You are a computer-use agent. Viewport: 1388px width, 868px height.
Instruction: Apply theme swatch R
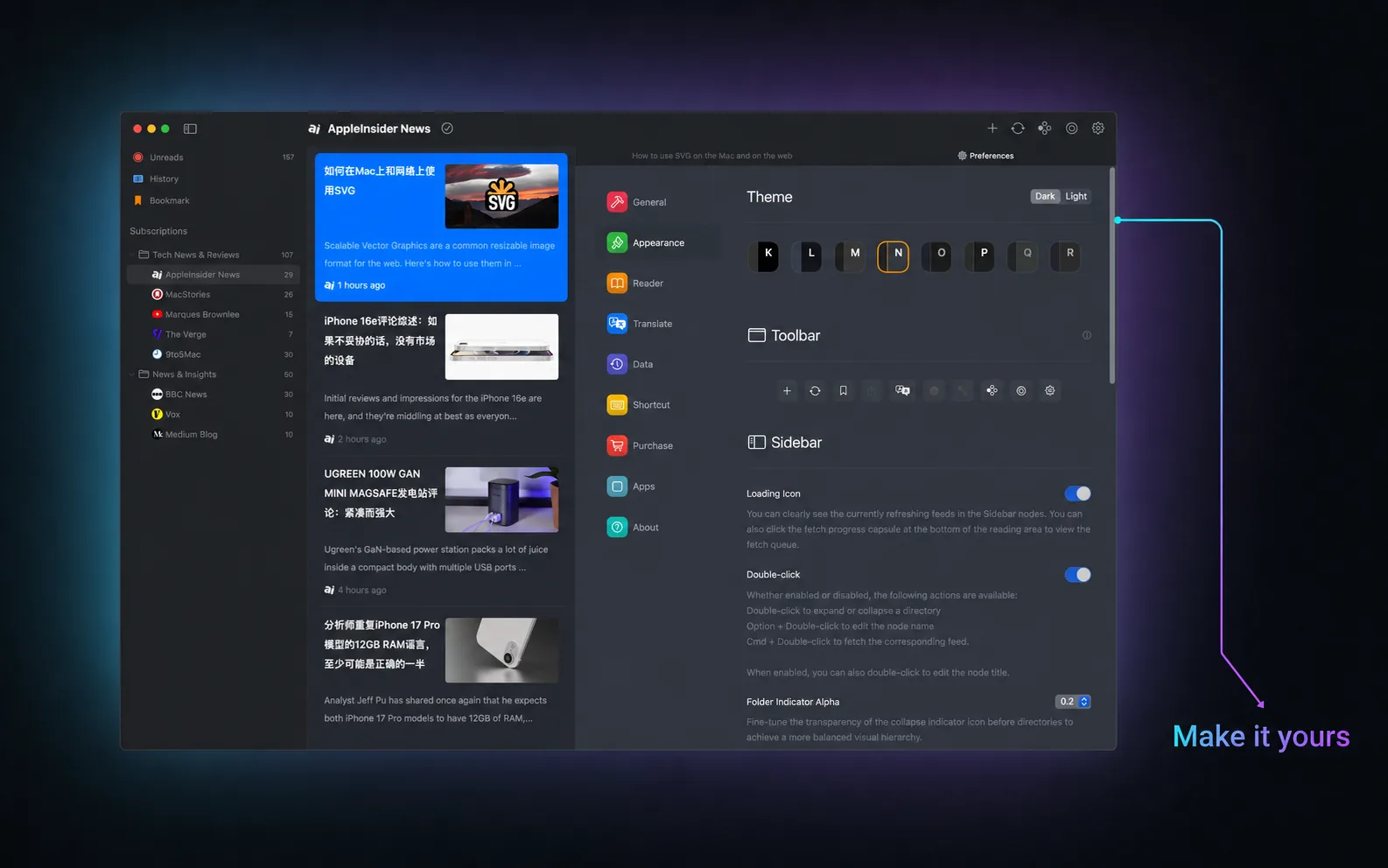point(1065,256)
